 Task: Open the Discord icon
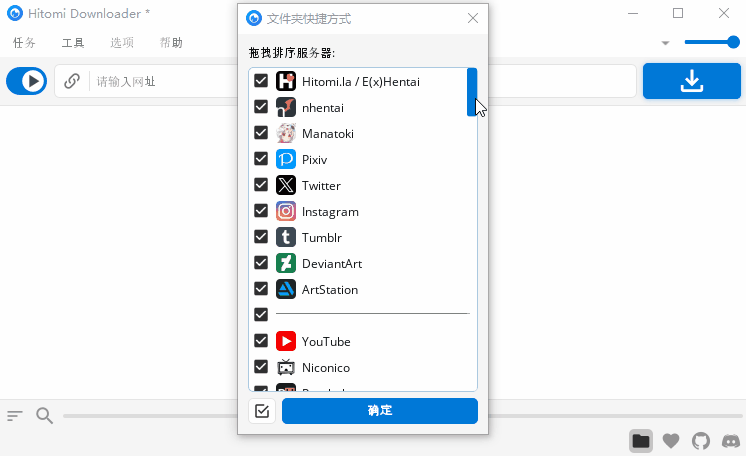(731, 441)
